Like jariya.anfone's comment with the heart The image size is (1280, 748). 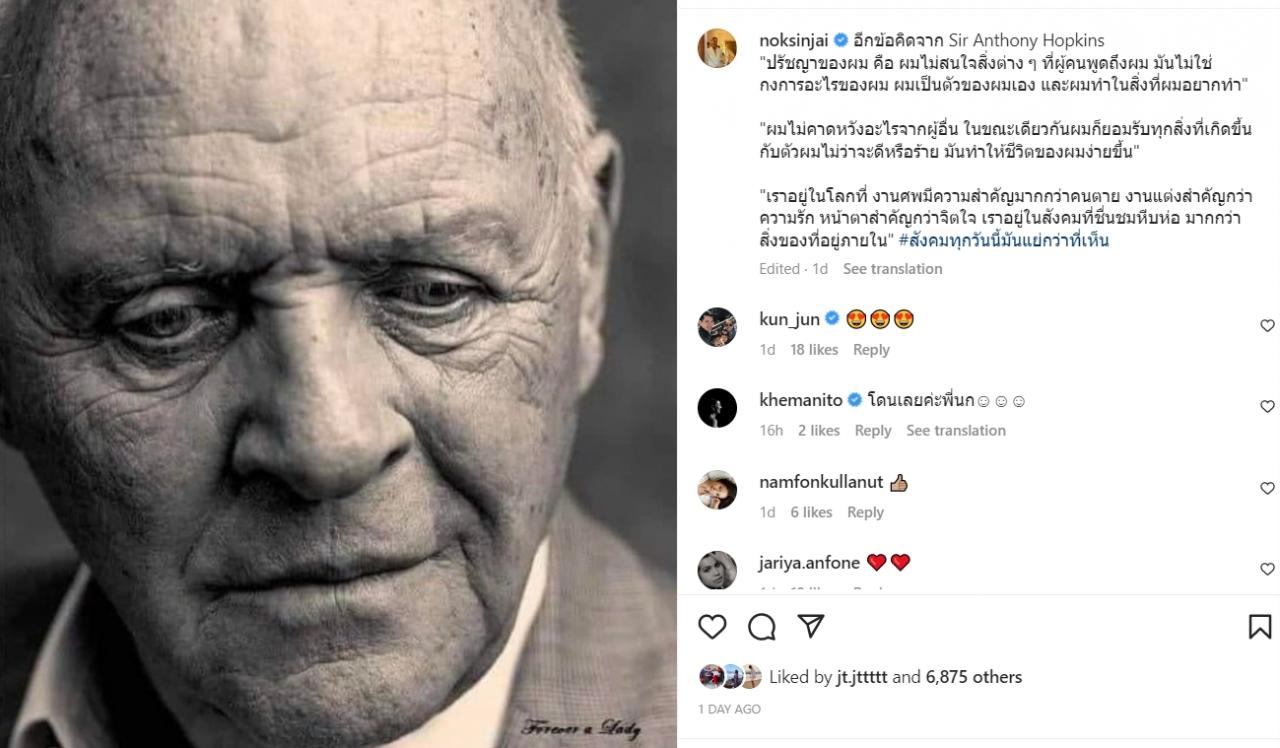tap(1267, 569)
